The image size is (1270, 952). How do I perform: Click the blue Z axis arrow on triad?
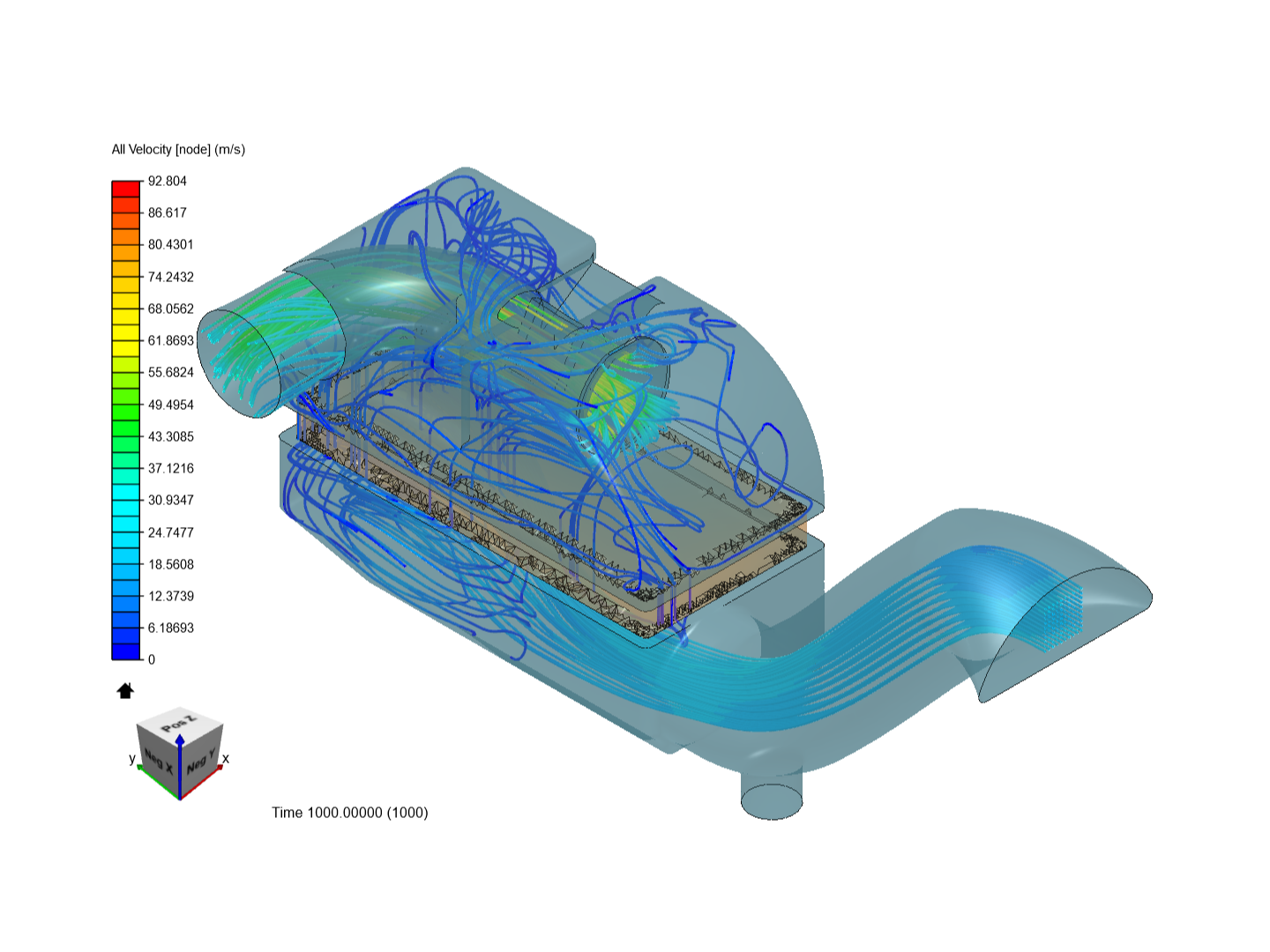pyautogui.click(x=180, y=765)
